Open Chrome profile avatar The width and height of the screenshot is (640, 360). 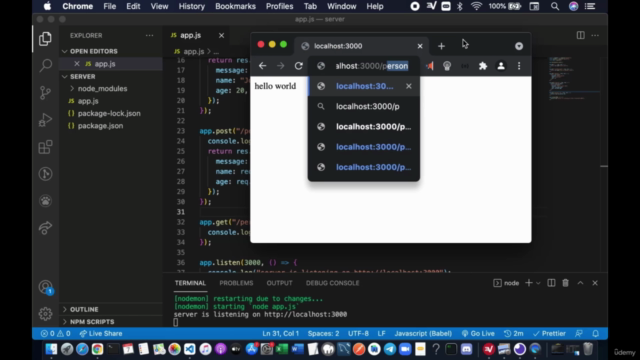pyautogui.click(x=501, y=66)
